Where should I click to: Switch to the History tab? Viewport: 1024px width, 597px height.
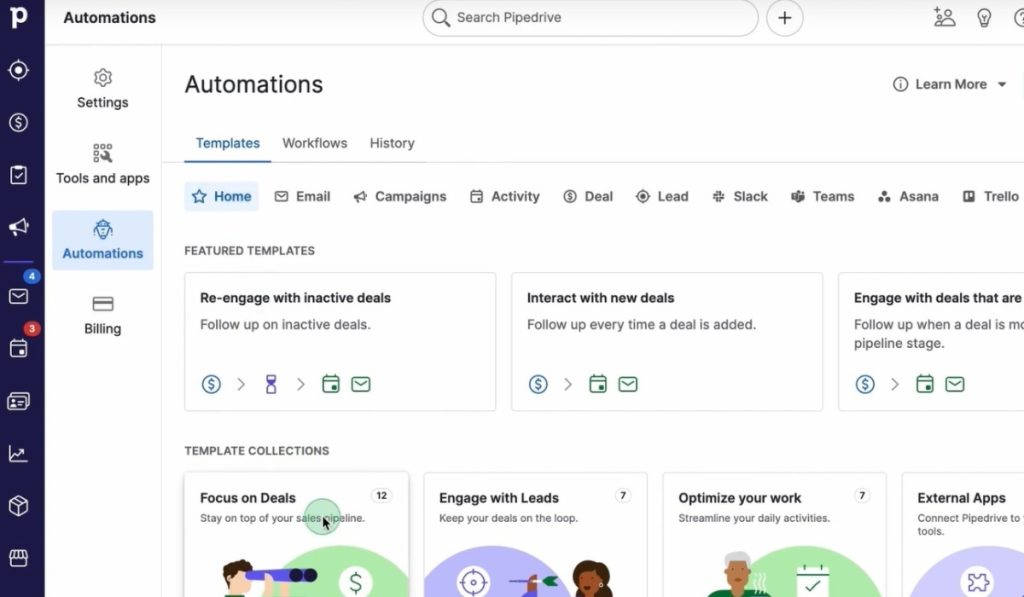(x=392, y=143)
